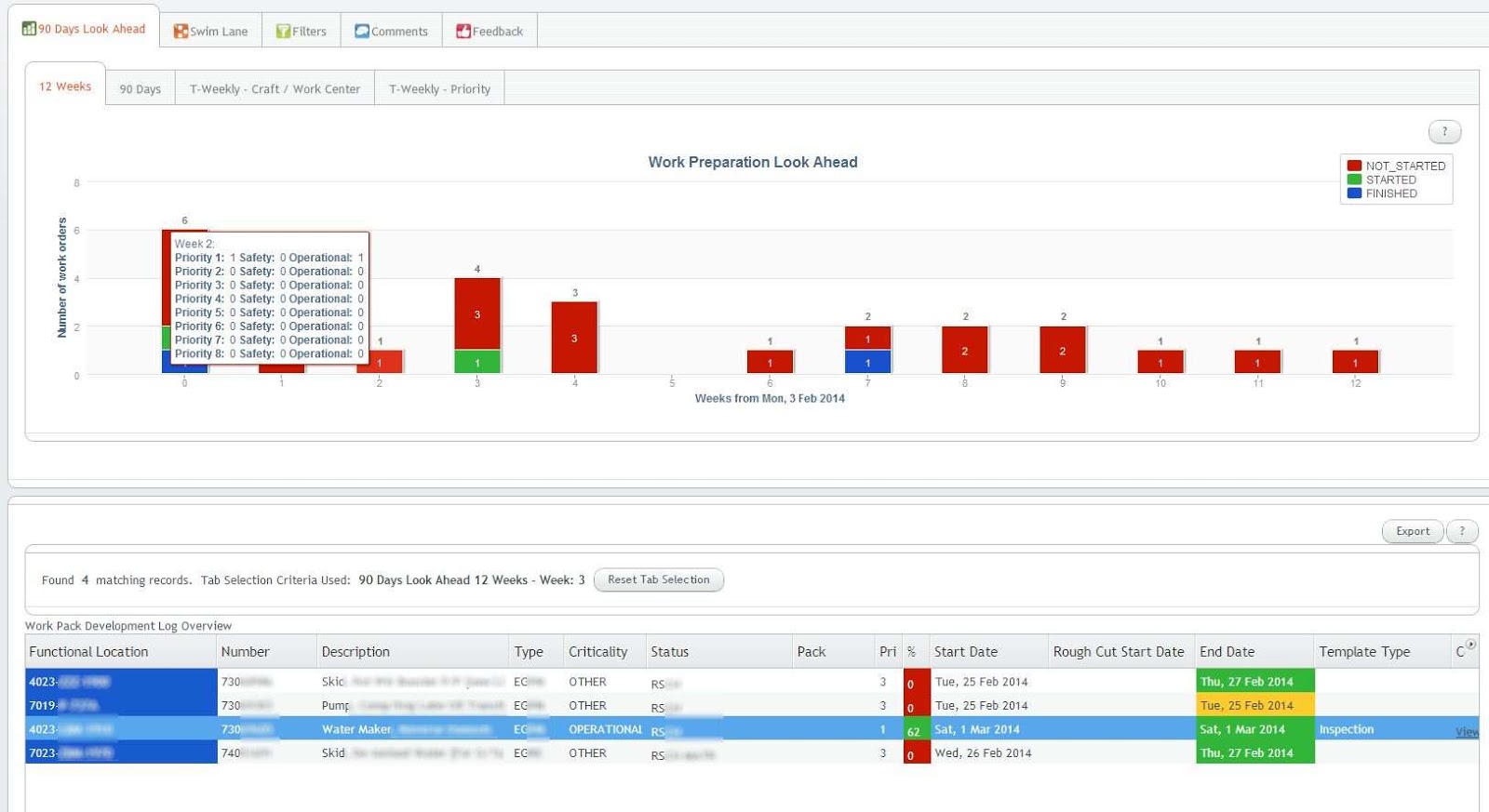The height and width of the screenshot is (812, 1489).
Task: Open T-Weekly - Craft / Work Center tab
Action: click(x=275, y=89)
